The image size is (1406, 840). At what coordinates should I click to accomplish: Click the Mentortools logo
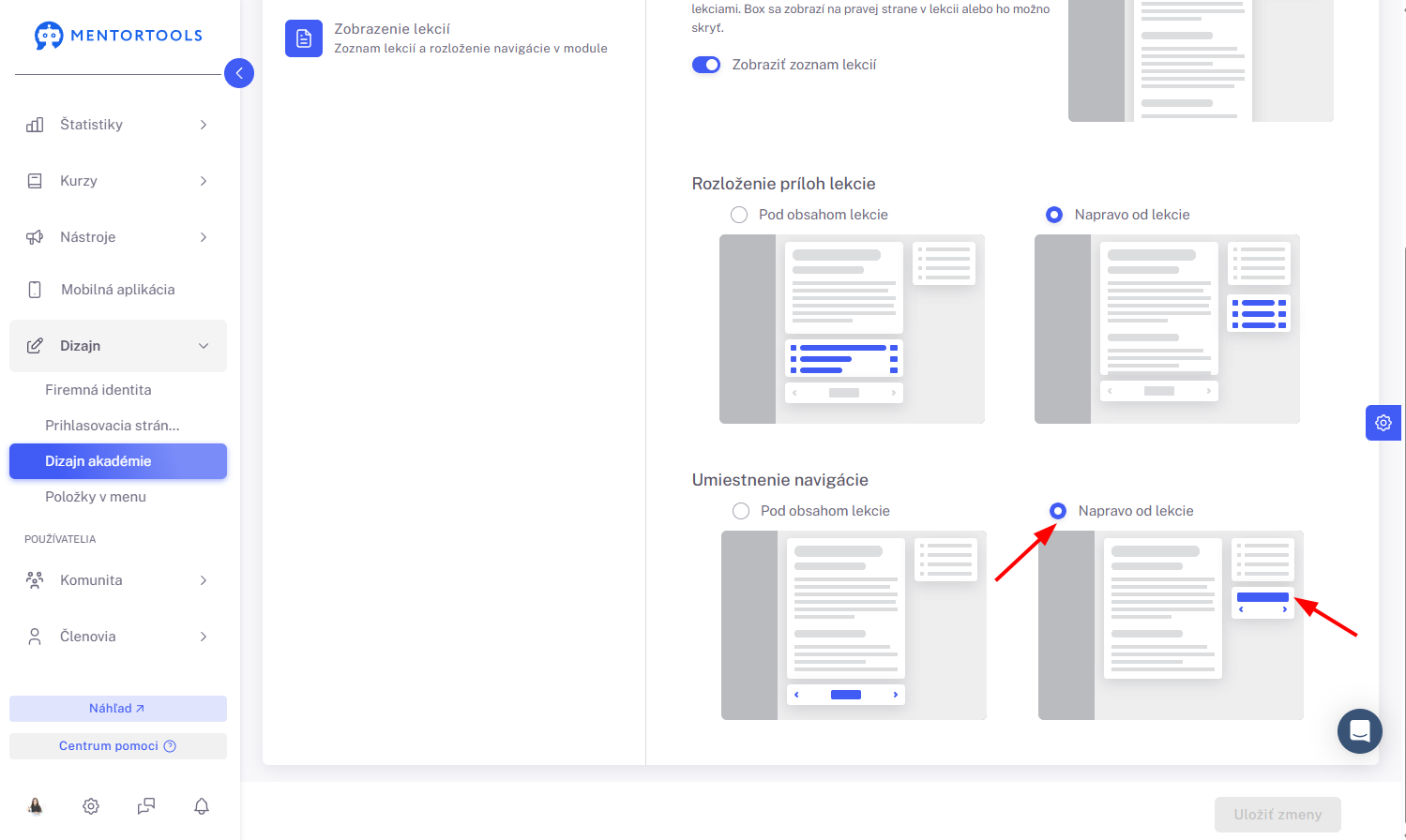pyautogui.click(x=118, y=36)
